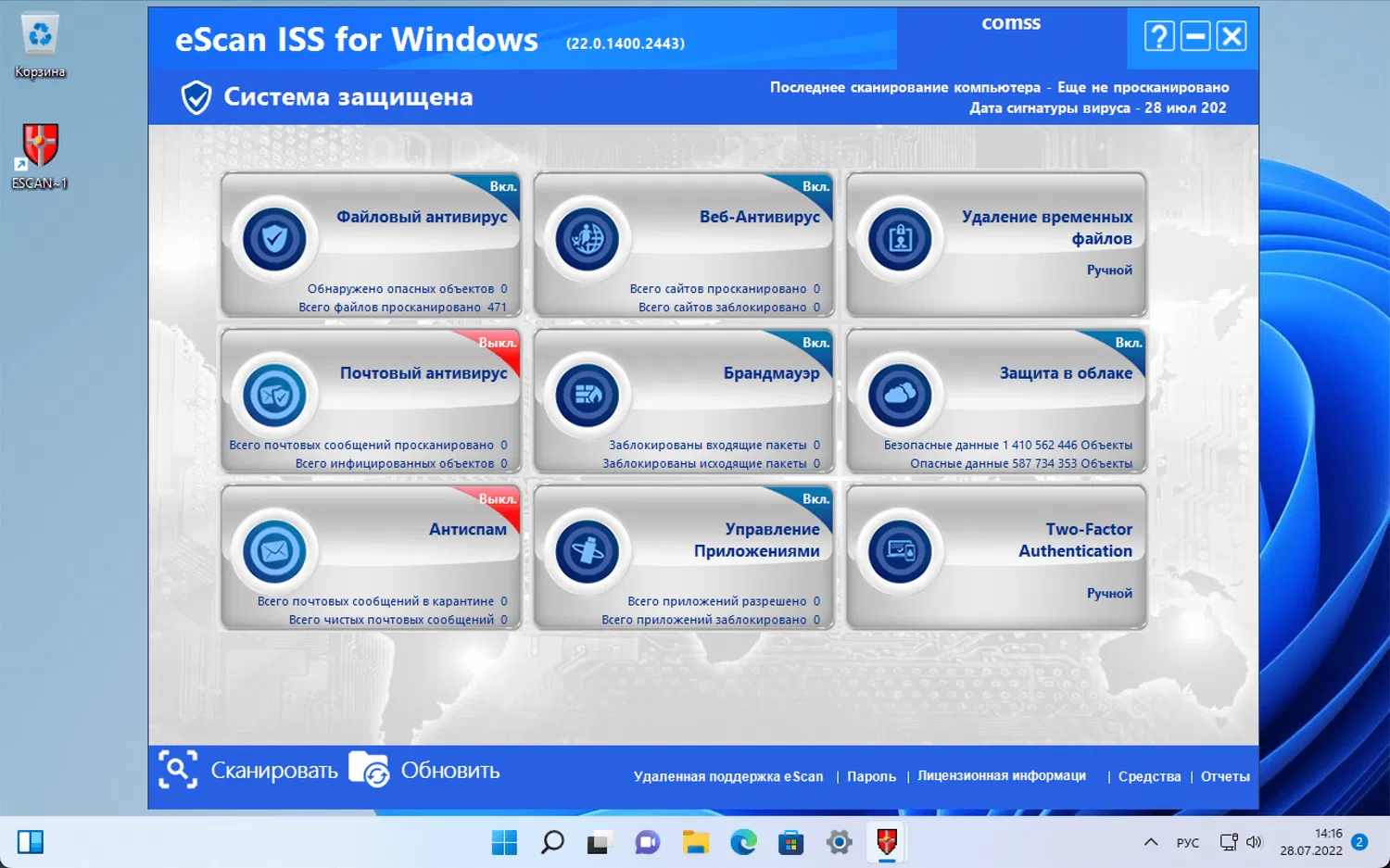This screenshot has width=1390, height=868.
Task: Click 'Всего файлов просканировано 471' statistic
Action: click(403, 308)
